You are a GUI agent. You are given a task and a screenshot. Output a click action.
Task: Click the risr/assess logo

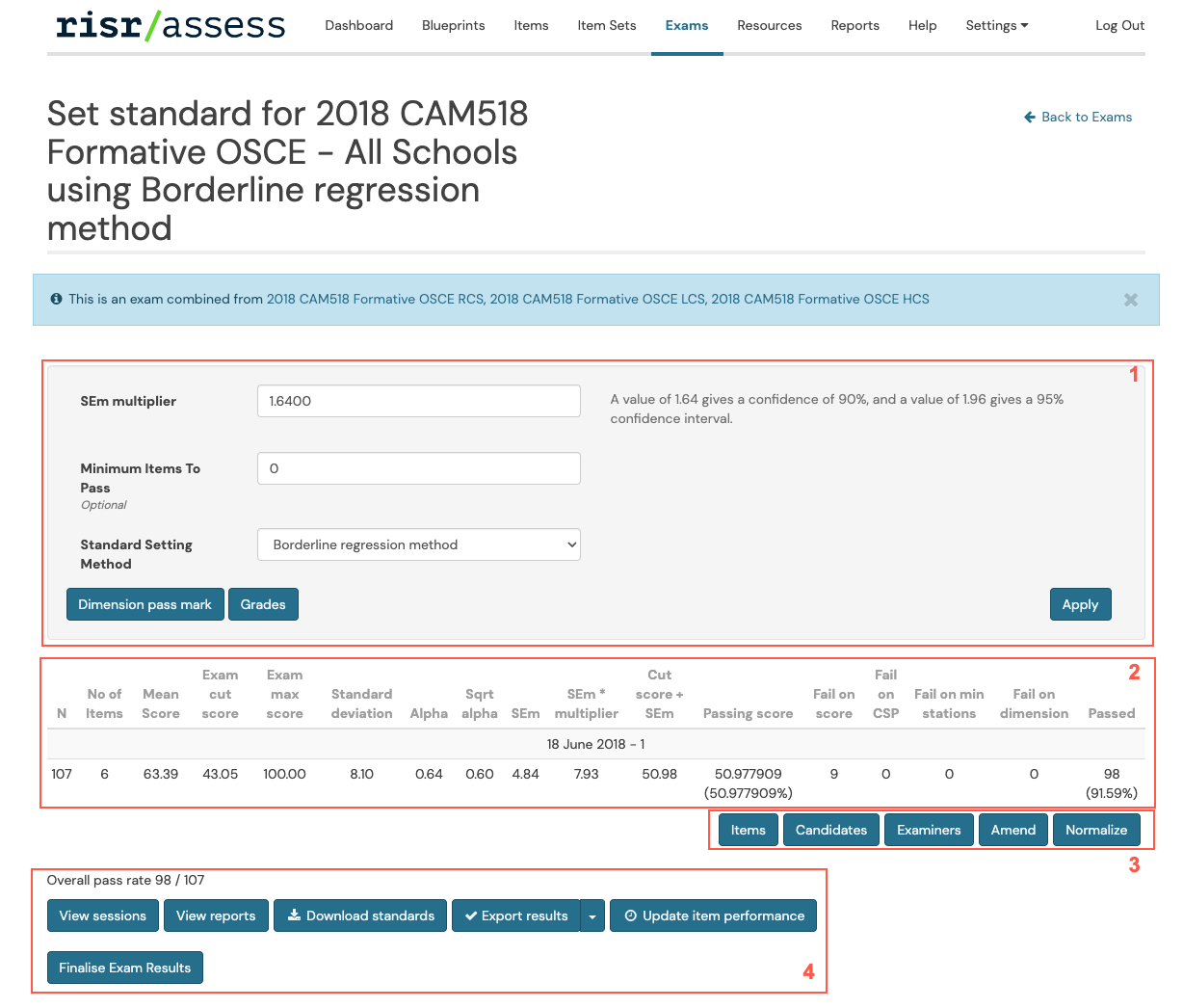pos(170,24)
